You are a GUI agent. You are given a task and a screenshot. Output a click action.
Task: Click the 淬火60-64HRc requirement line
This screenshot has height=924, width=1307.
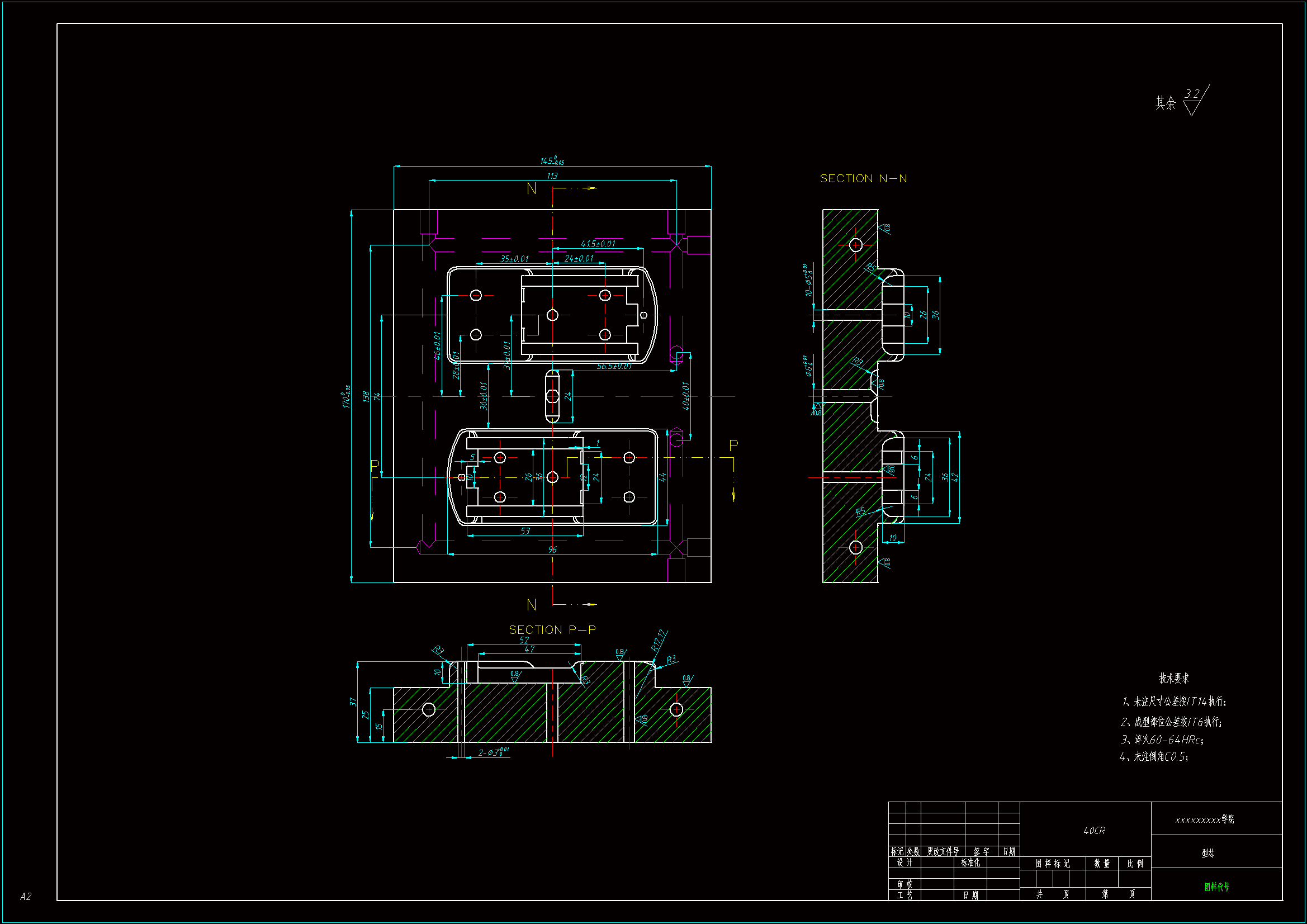tap(1162, 740)
